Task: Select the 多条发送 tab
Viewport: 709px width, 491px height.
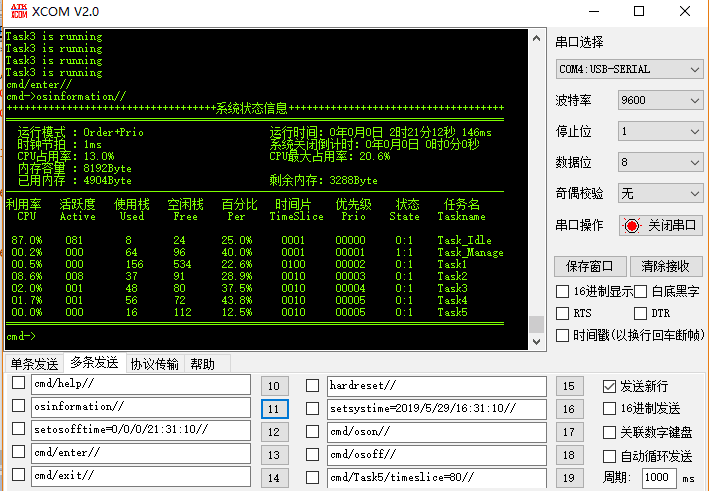Action: (95, 362)
